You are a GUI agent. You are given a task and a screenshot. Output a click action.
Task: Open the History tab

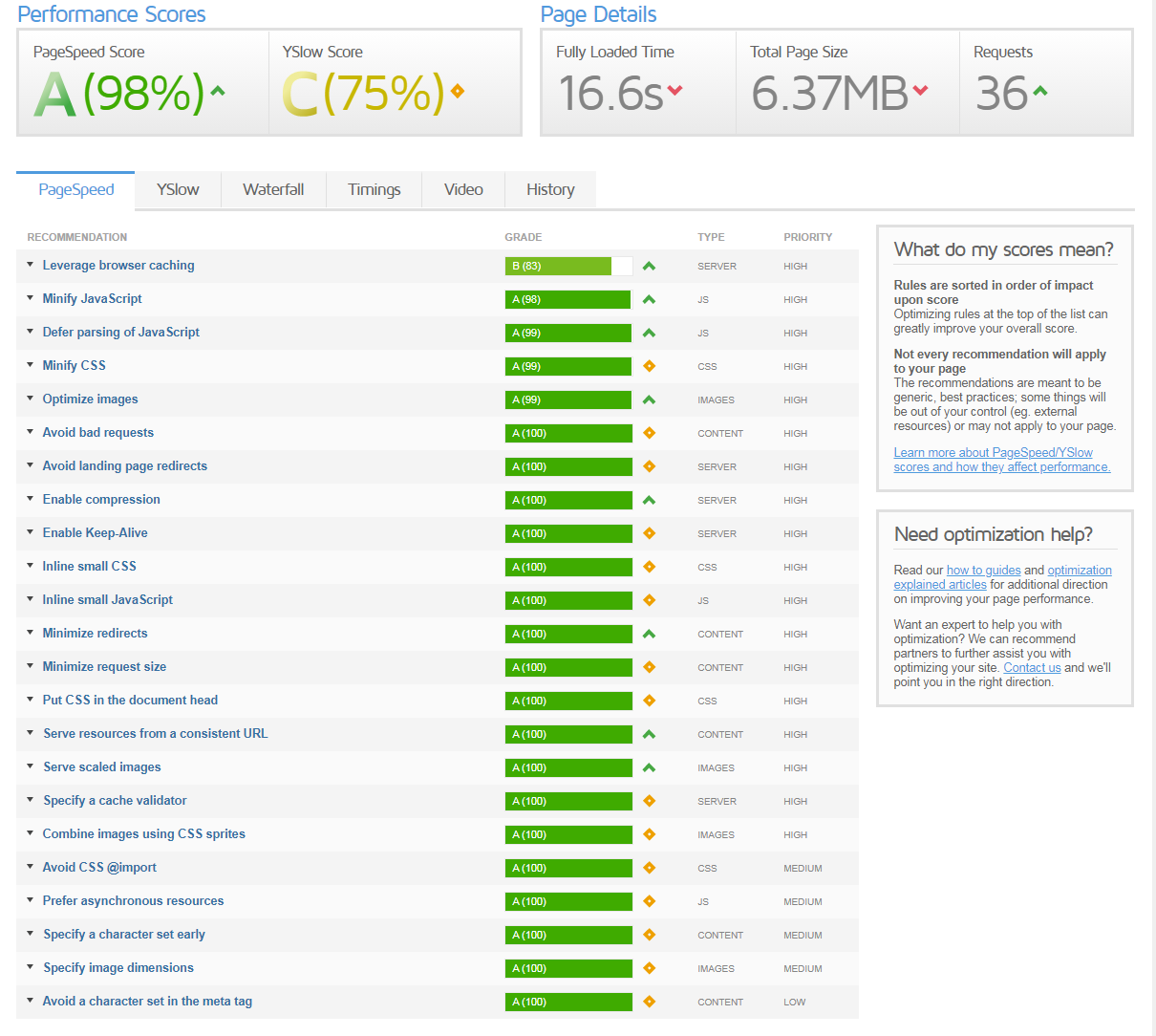(x=550, y=189)
